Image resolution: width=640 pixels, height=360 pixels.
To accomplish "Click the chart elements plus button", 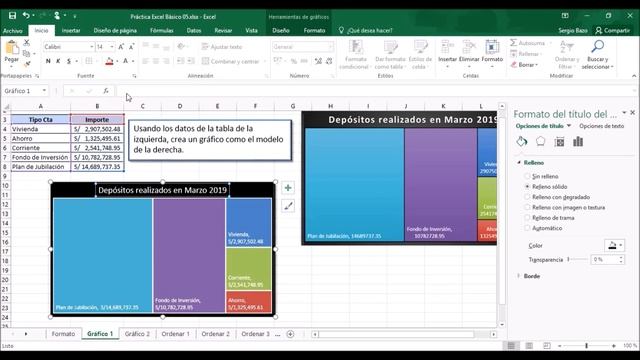I will point(288,188).
